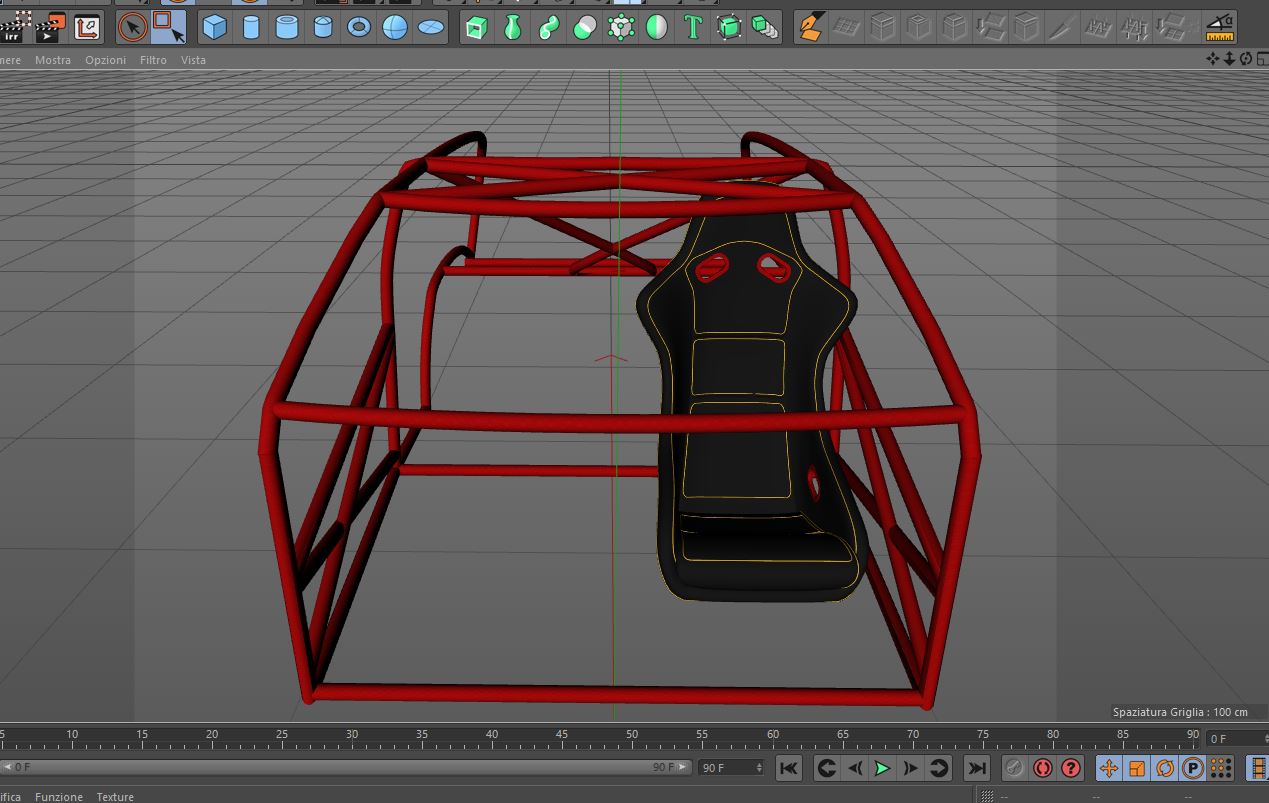1269x803 pixels.
Task: Toggle Parameter (P) keyframe recording
Action: tap(1193, 768)
